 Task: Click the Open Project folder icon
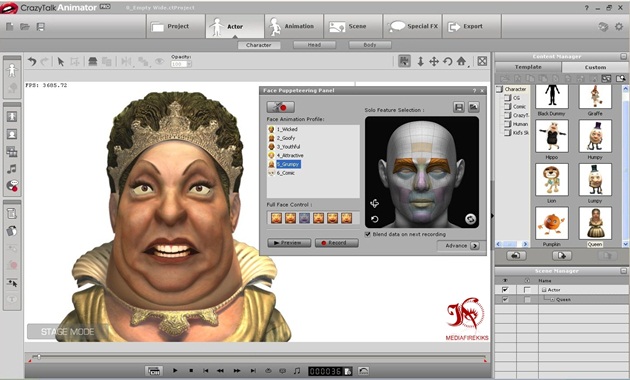[x=25, y=27]
